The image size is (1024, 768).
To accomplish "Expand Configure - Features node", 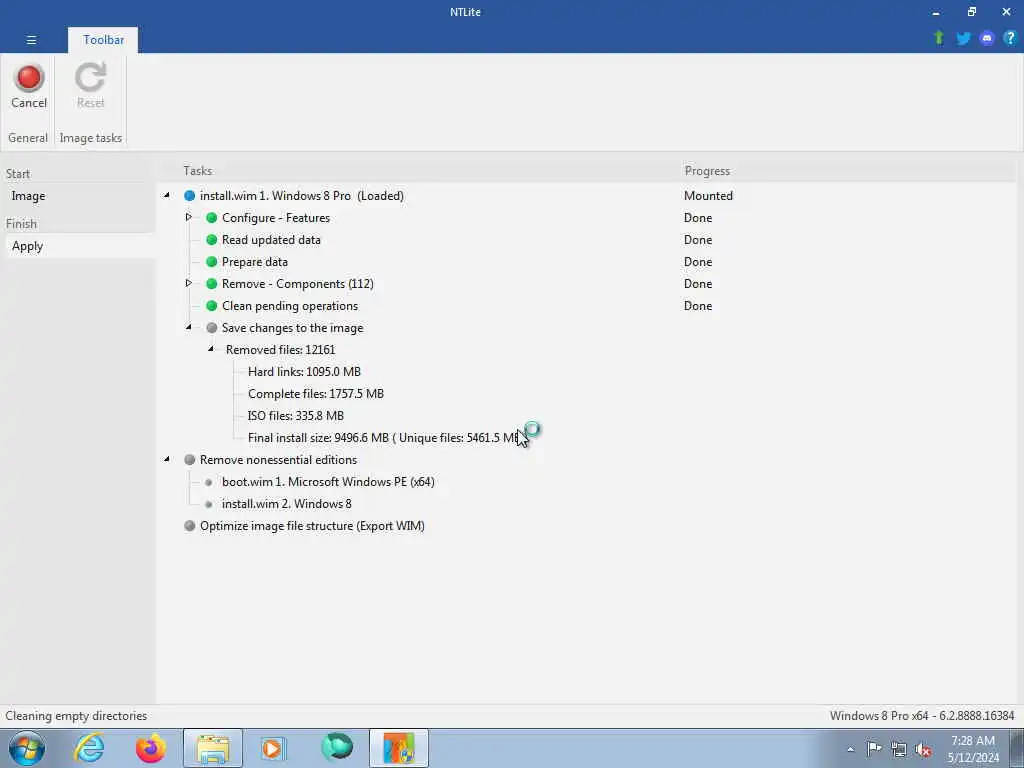I will (x=189, y=217).
